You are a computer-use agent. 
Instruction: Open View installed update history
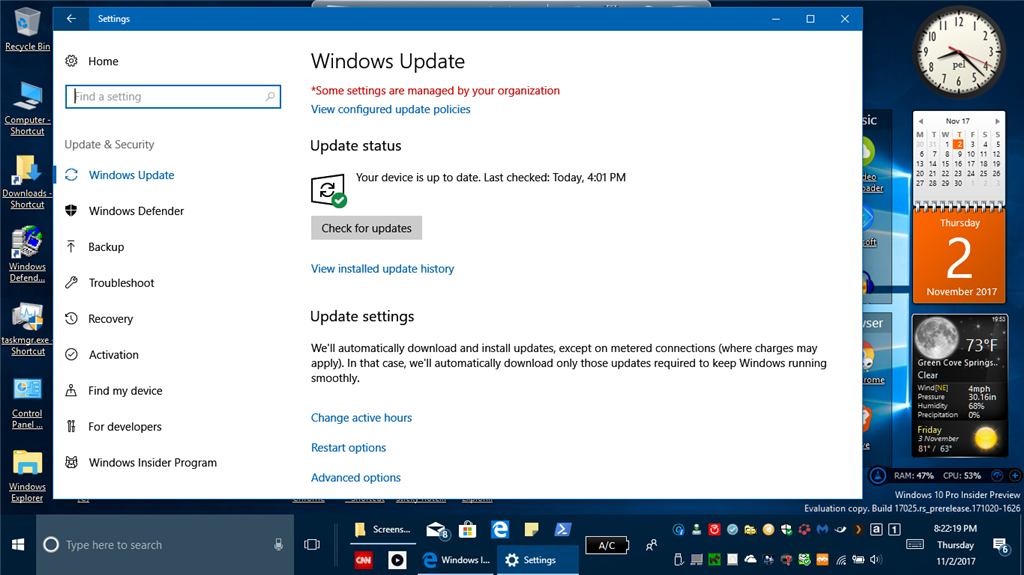point(382,269)
